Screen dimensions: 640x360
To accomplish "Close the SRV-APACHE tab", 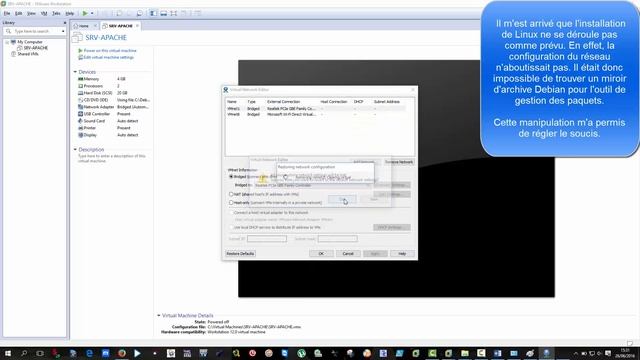I will (138, 26).
